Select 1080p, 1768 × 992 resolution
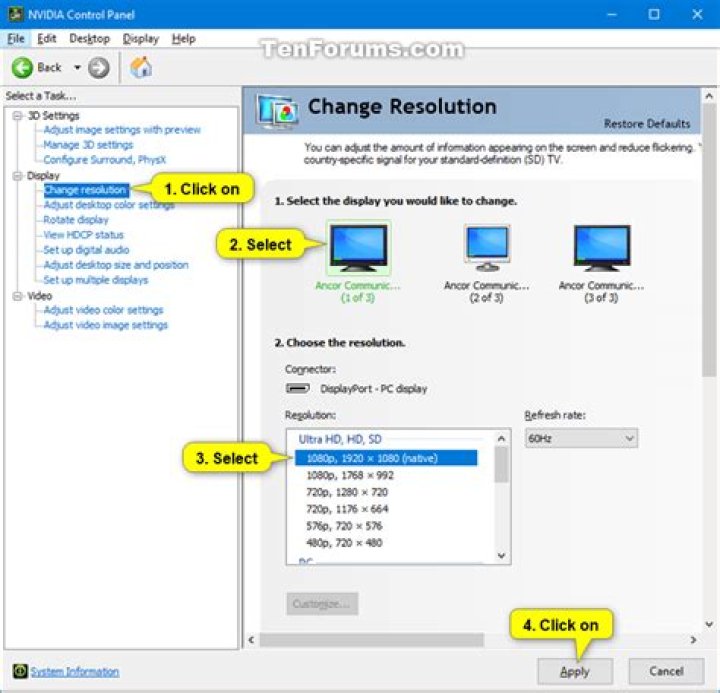Image resolution: width=720 pixels, height=693 pixels. click(x=350, y=475)
